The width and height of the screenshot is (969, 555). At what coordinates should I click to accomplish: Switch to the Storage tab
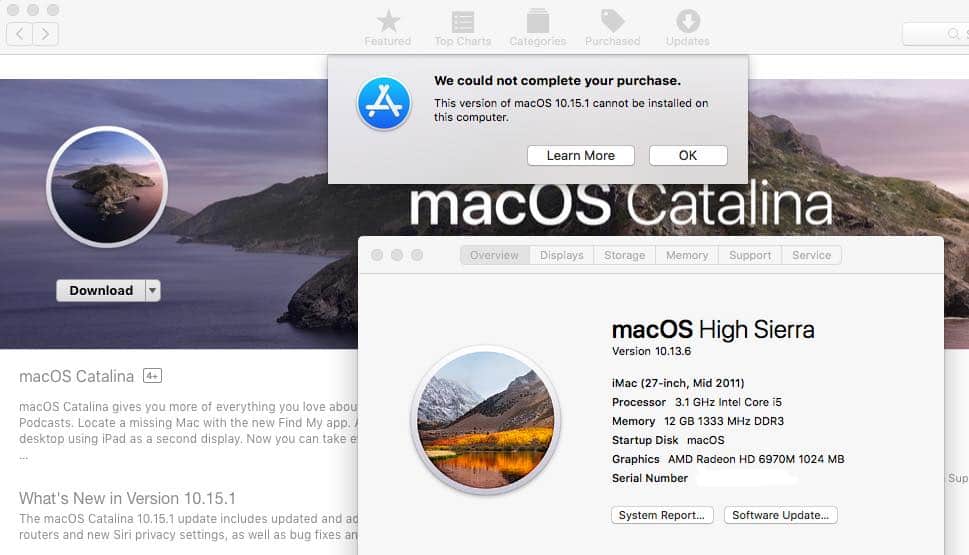click(625, 255)
